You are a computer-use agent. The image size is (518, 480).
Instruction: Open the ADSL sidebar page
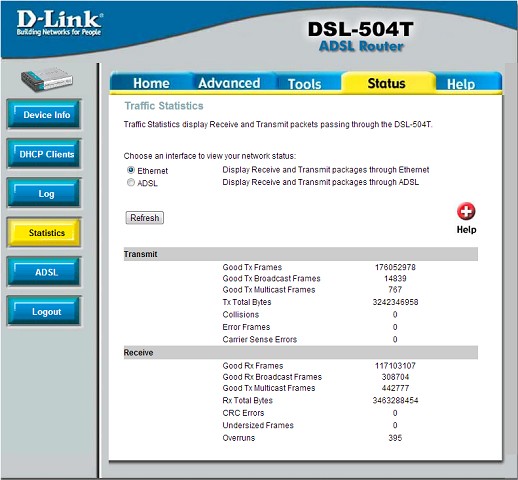point(44,272)
